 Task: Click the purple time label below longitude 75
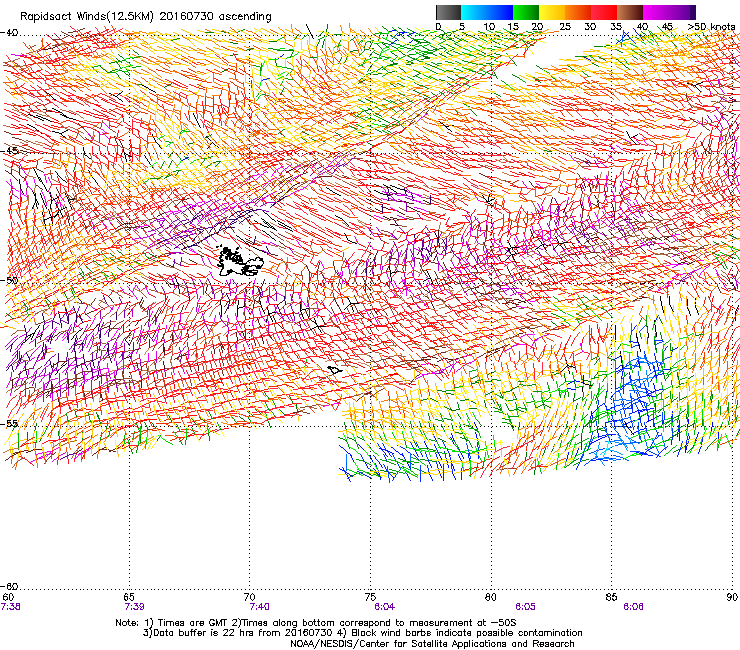(x=385, y=607)
